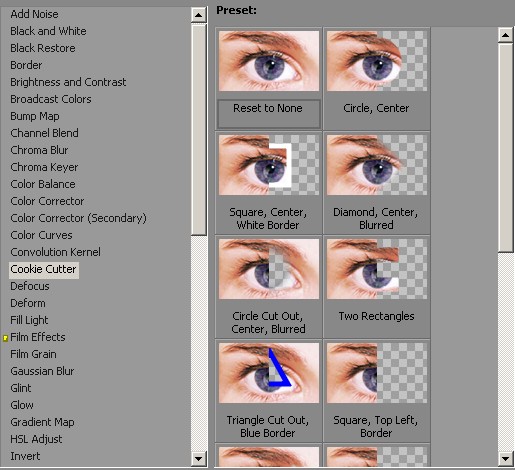515x470 pixels.
Task: Pick the Border effect
Action: point(26,65)
